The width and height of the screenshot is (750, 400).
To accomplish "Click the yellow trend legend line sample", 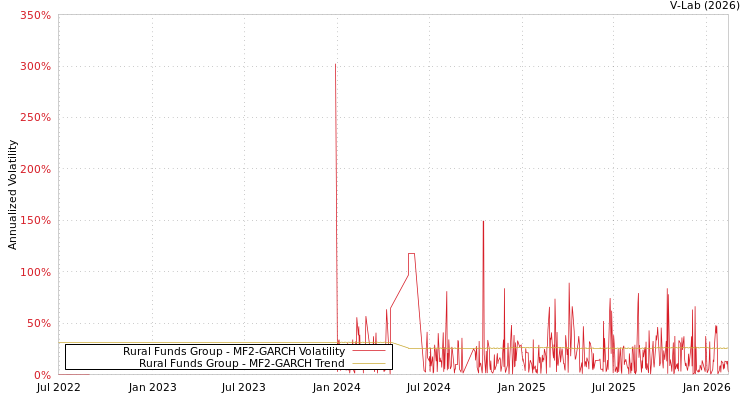I will 369,363.
